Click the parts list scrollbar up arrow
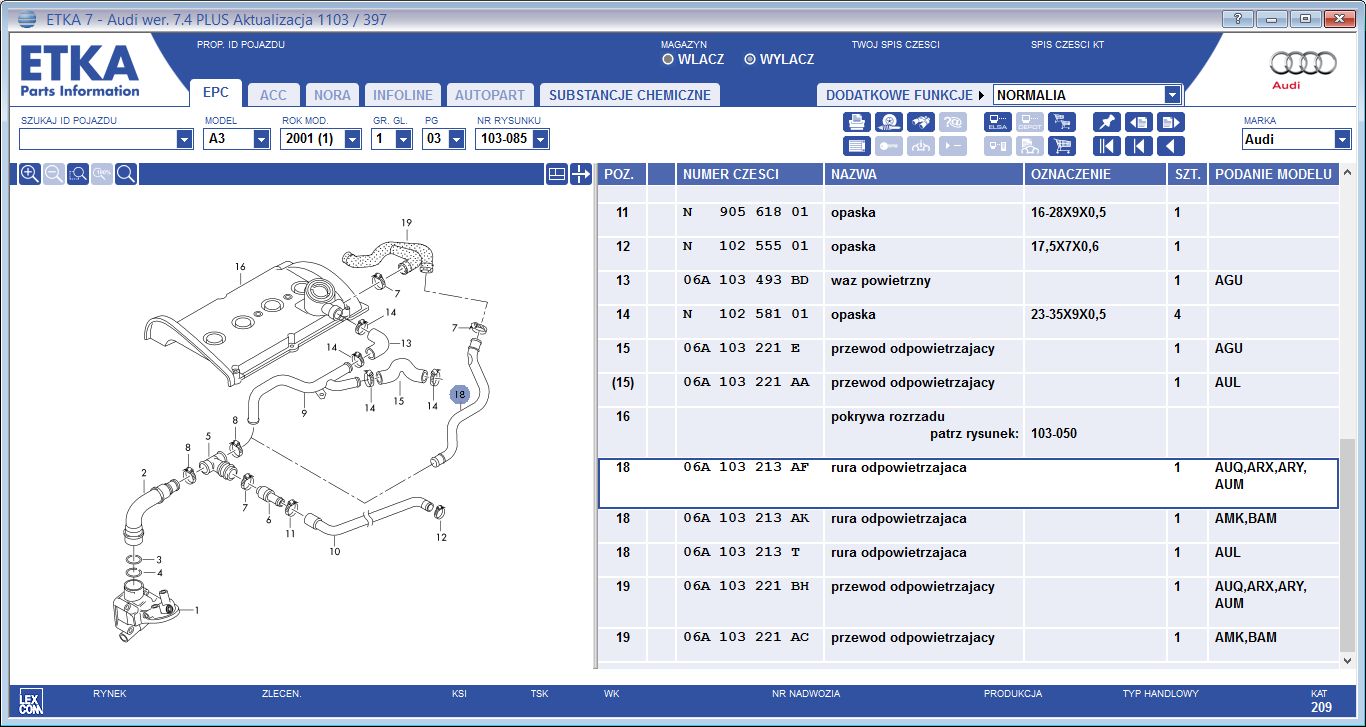This screenshot has height=727, width=1366. coord(1348,174)
